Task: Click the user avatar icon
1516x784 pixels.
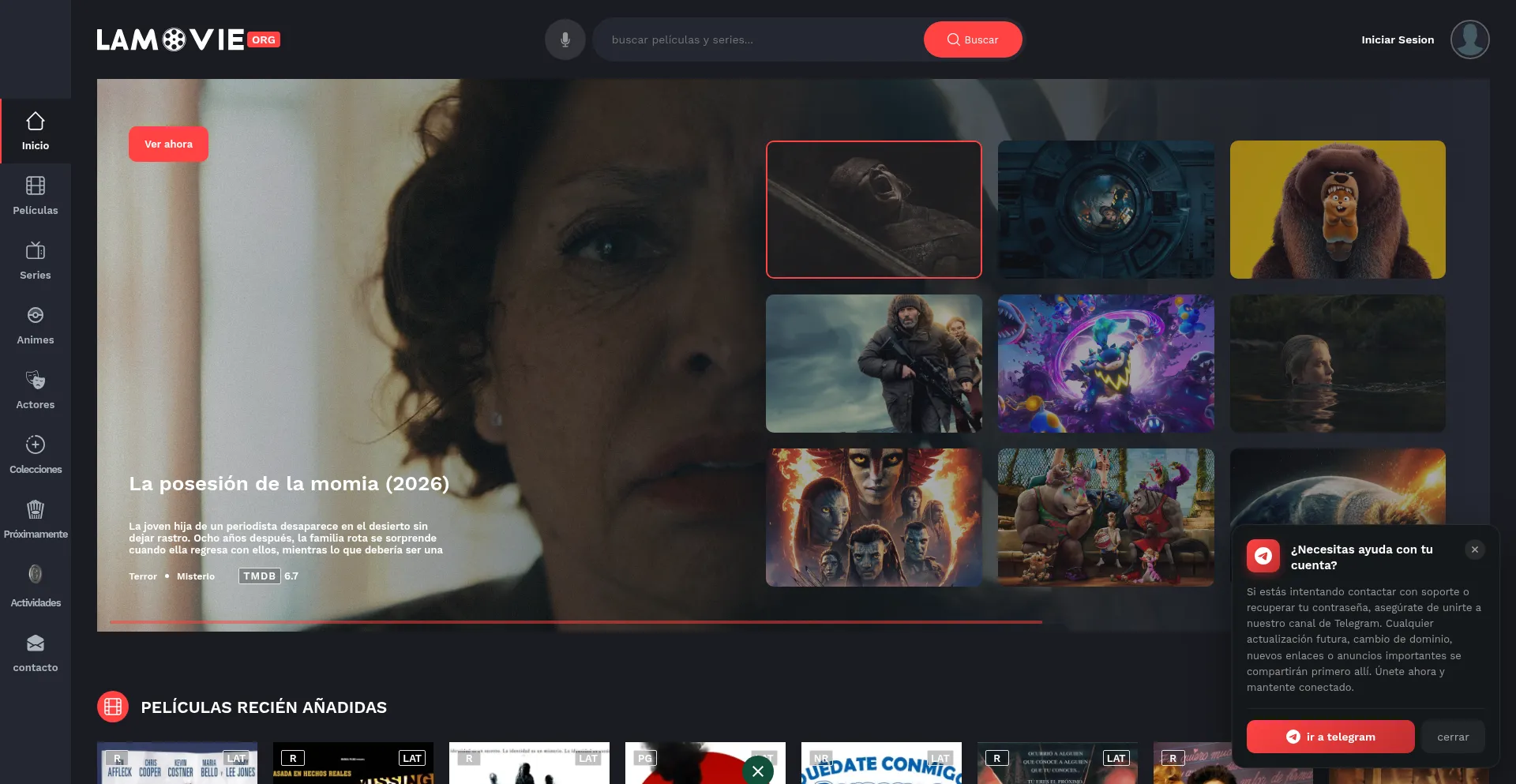Action: click(1470, 39)
